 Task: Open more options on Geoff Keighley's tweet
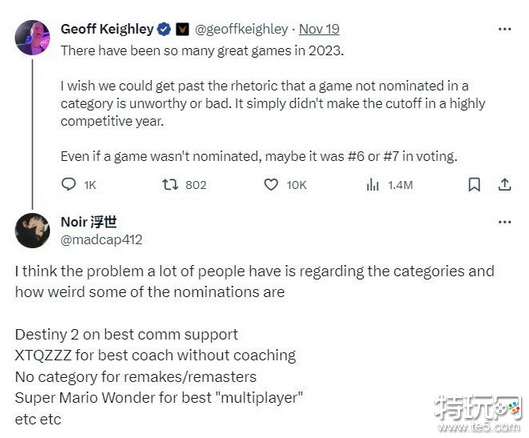[505, 29]
